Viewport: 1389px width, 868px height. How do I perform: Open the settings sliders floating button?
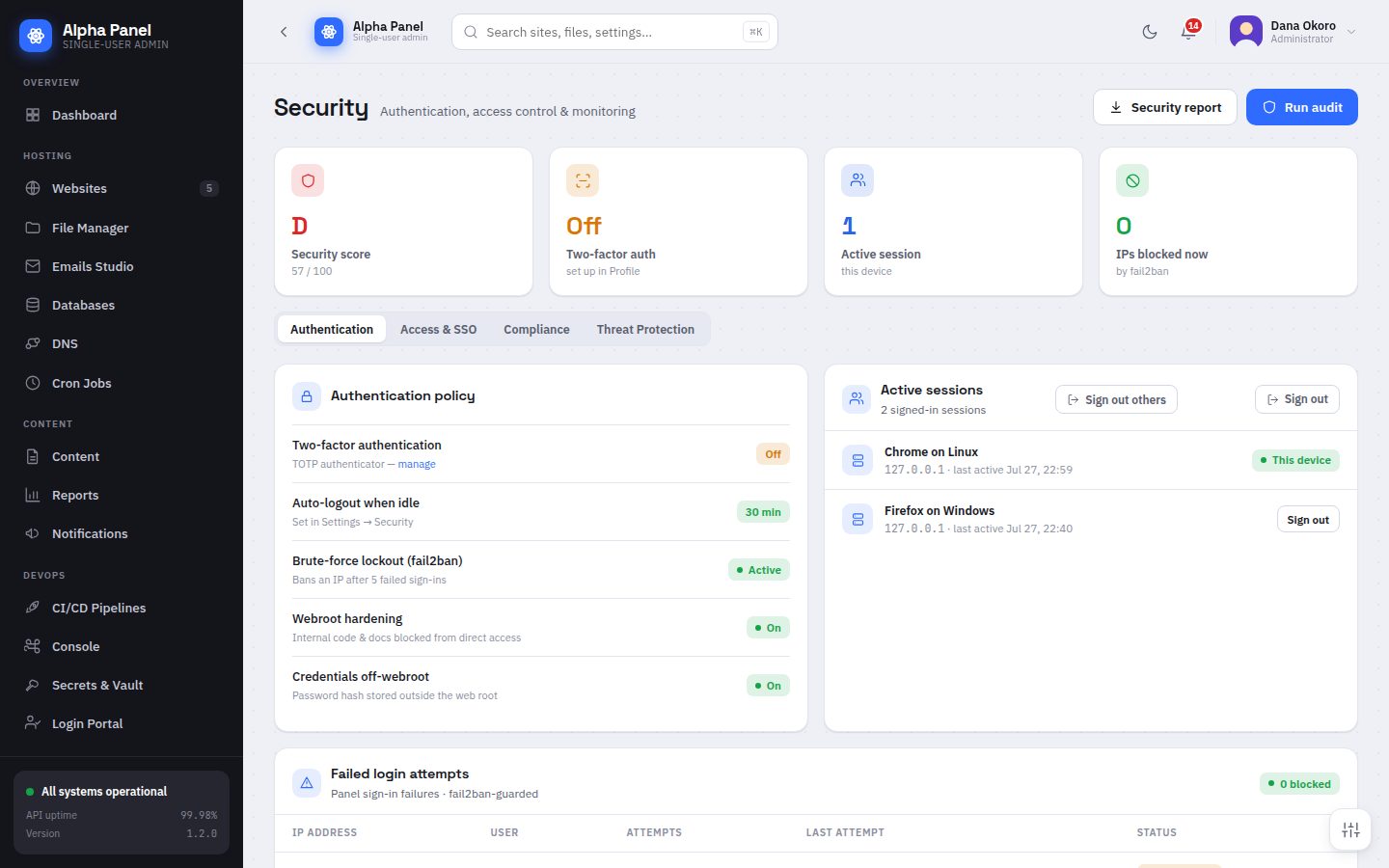coord(1350,829)
